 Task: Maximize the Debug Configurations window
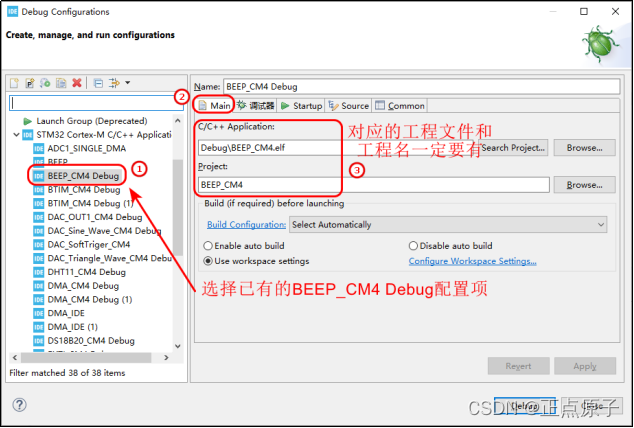(x=584, y=12)
